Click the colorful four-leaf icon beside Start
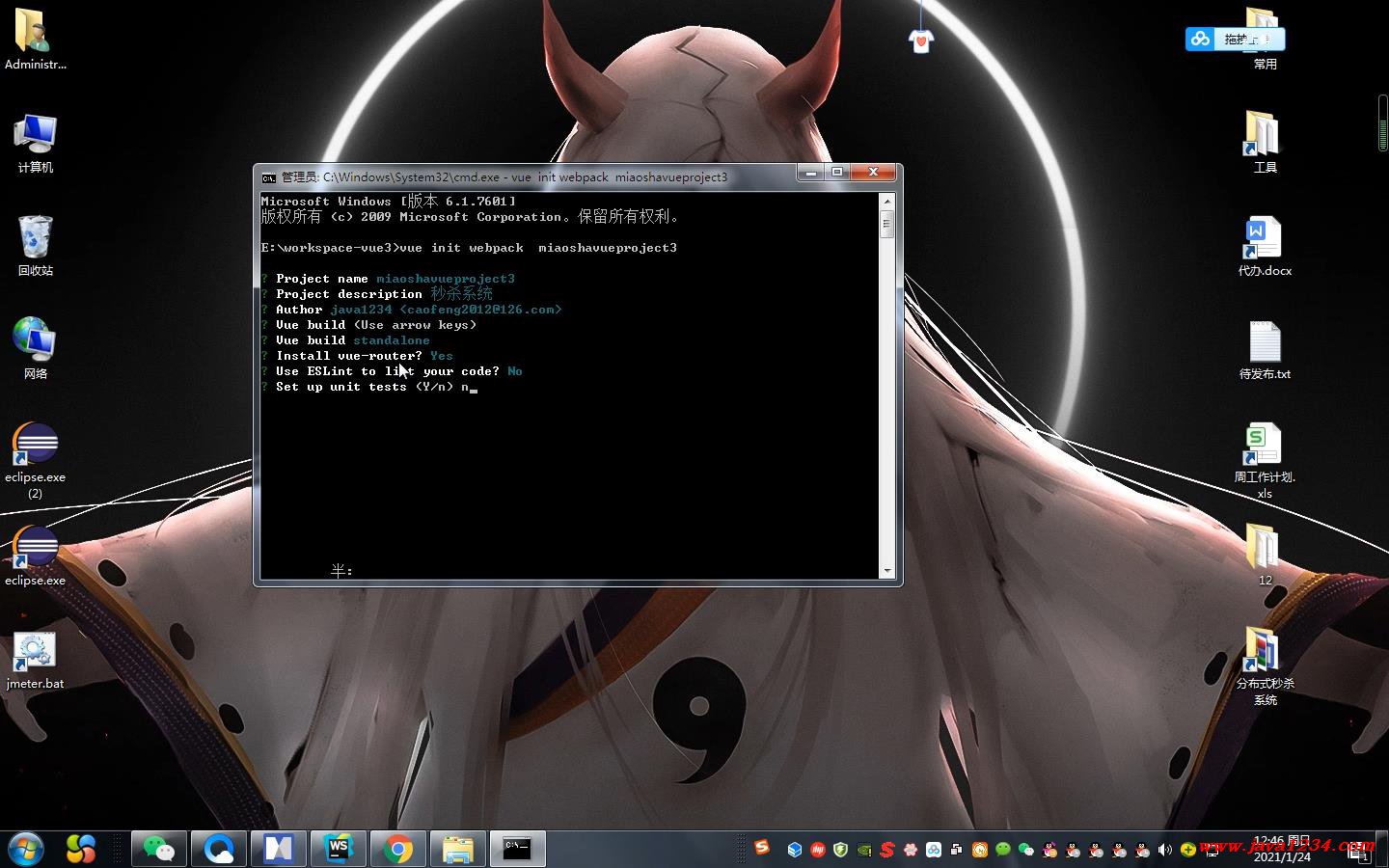This screenshot has width=1389, height=868. tap(81, 849)
